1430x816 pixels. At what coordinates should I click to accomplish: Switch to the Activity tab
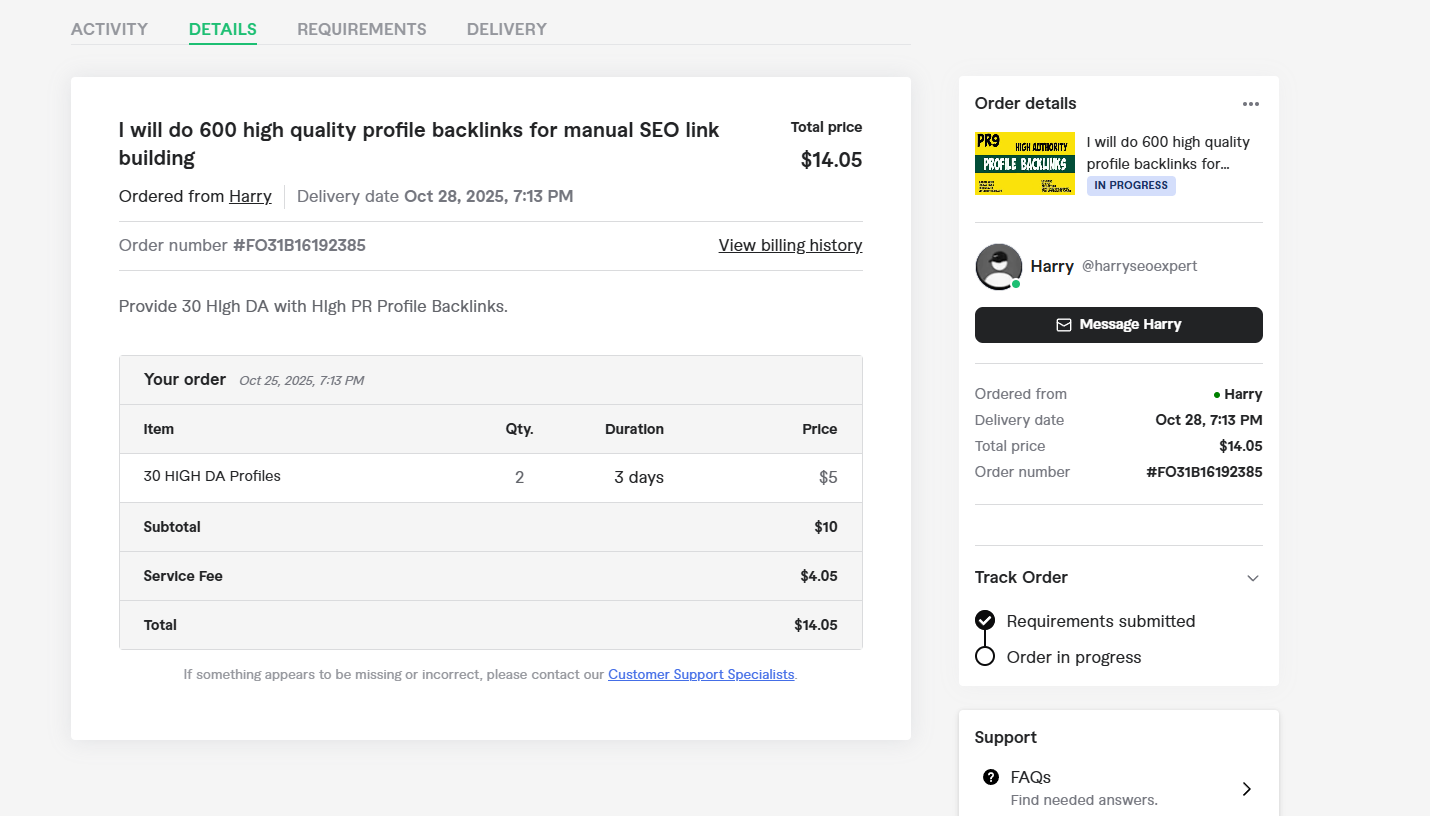tap(109, 29)
